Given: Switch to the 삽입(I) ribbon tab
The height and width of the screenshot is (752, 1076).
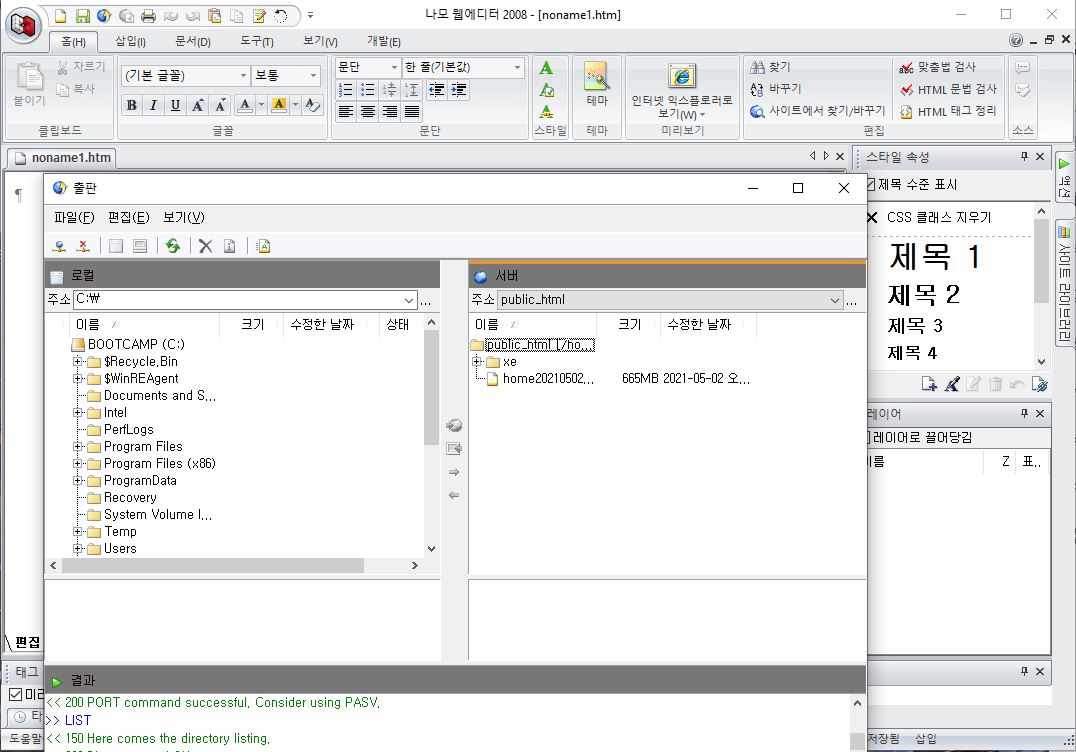Looking at the screenshot, I should (x=130, y=41).
